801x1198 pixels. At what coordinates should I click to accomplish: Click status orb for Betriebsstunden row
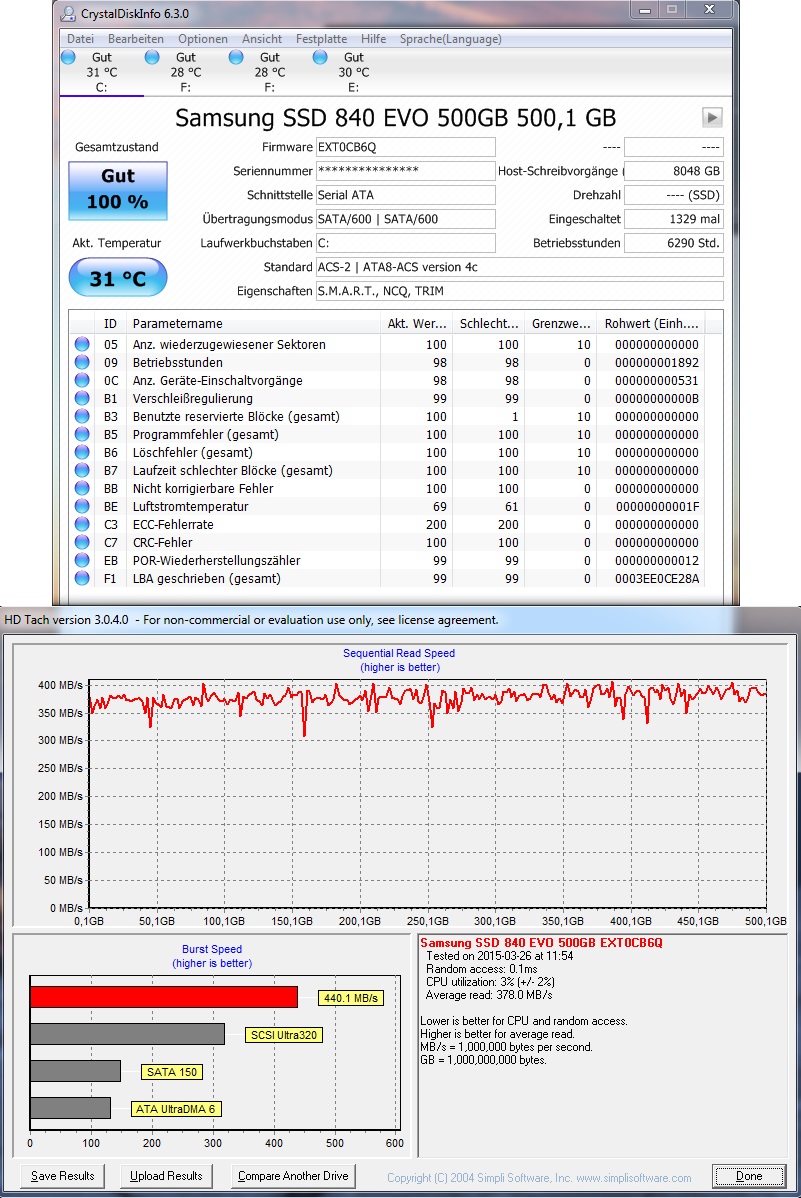[x=82, y=362]
